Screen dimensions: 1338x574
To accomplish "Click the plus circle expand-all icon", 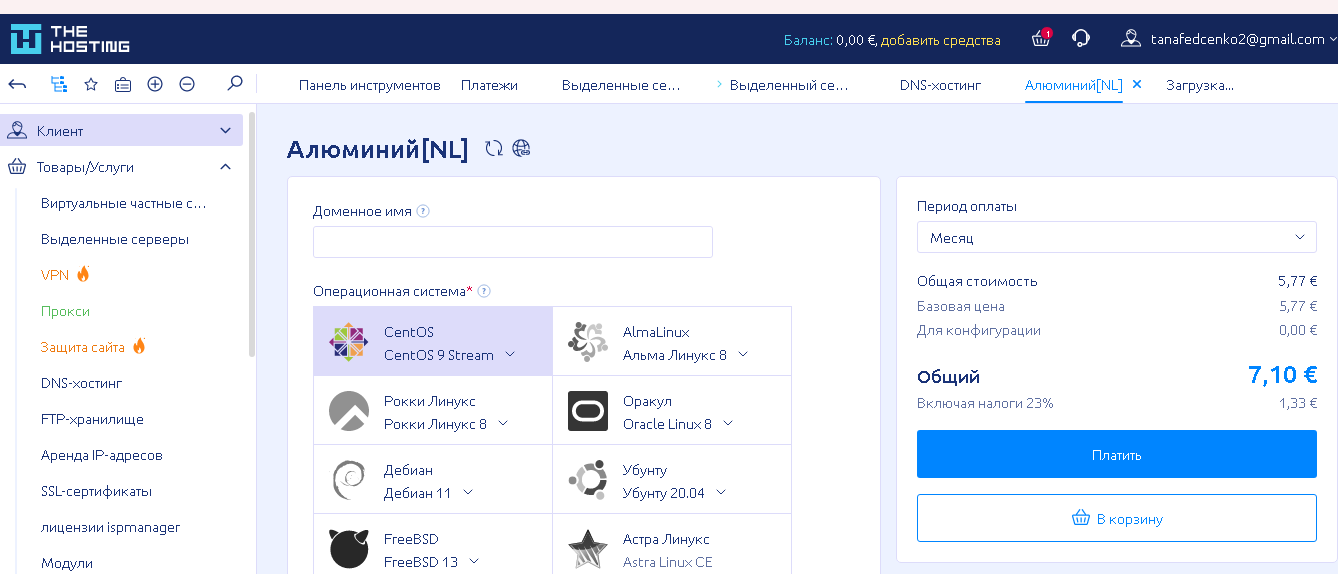I will pyautogui.click(x=155, y=85).
